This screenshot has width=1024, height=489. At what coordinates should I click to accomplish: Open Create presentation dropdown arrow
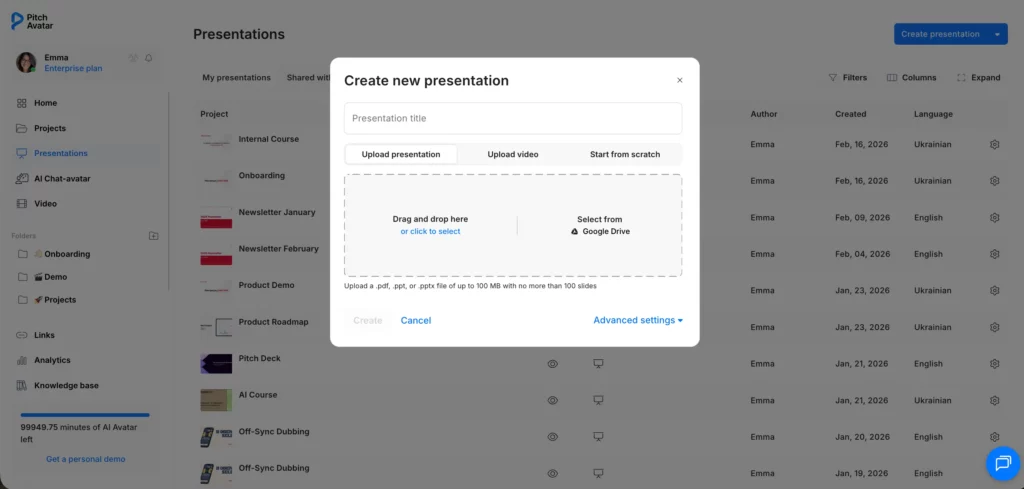coord(997,34)
